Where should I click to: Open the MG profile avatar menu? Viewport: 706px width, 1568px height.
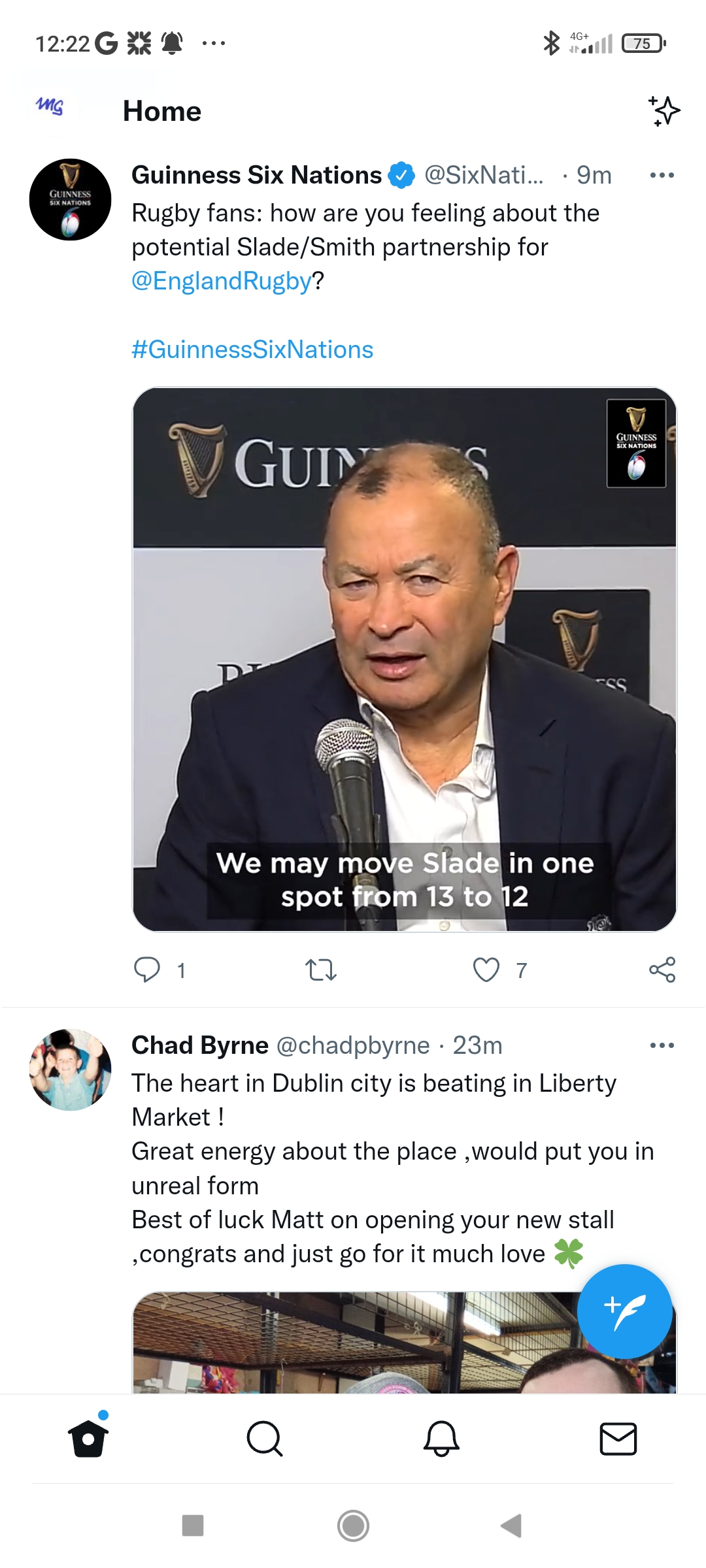click(x=50, y=108)
